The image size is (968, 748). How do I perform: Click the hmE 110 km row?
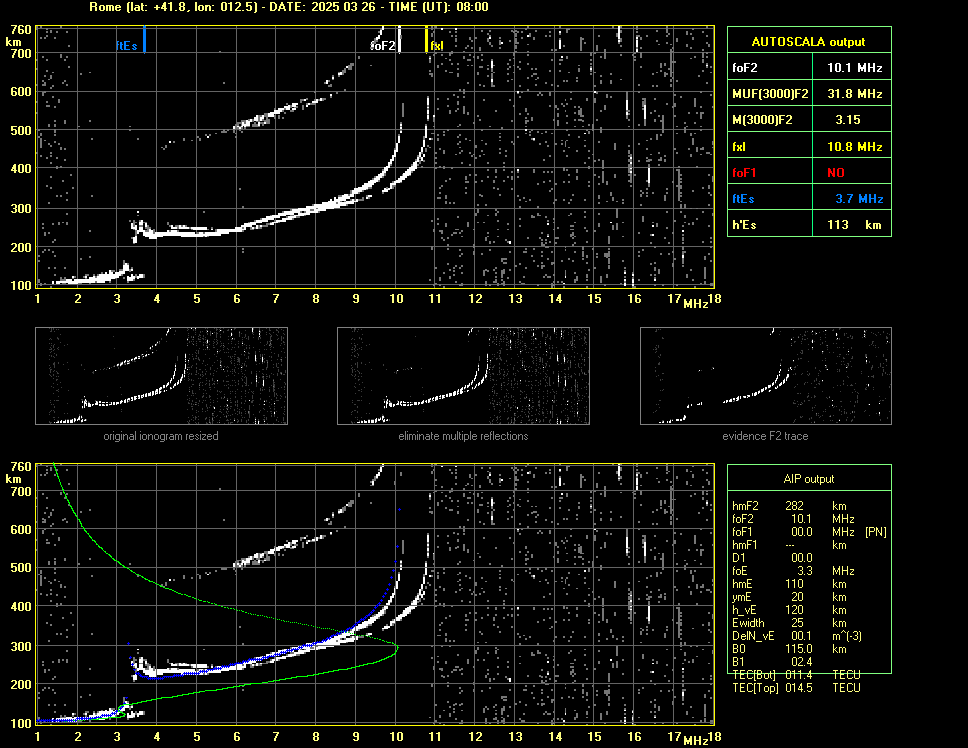[789, 584]
